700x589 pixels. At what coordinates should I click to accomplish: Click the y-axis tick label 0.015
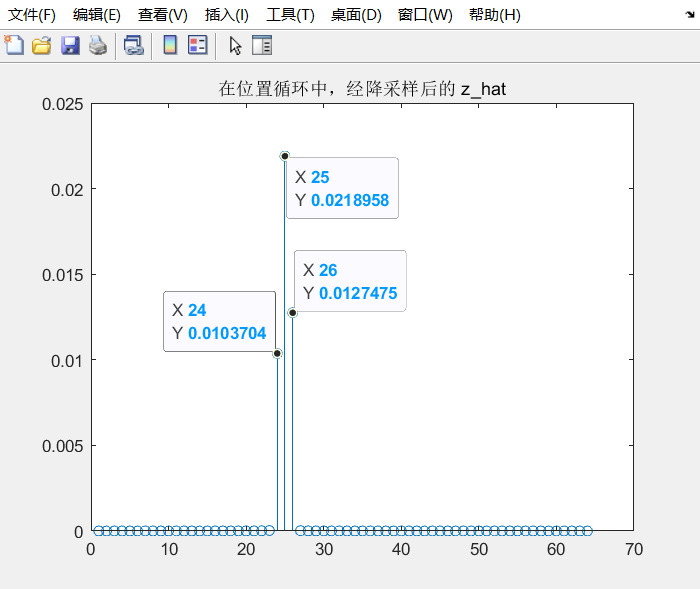(x=62, y=275)
